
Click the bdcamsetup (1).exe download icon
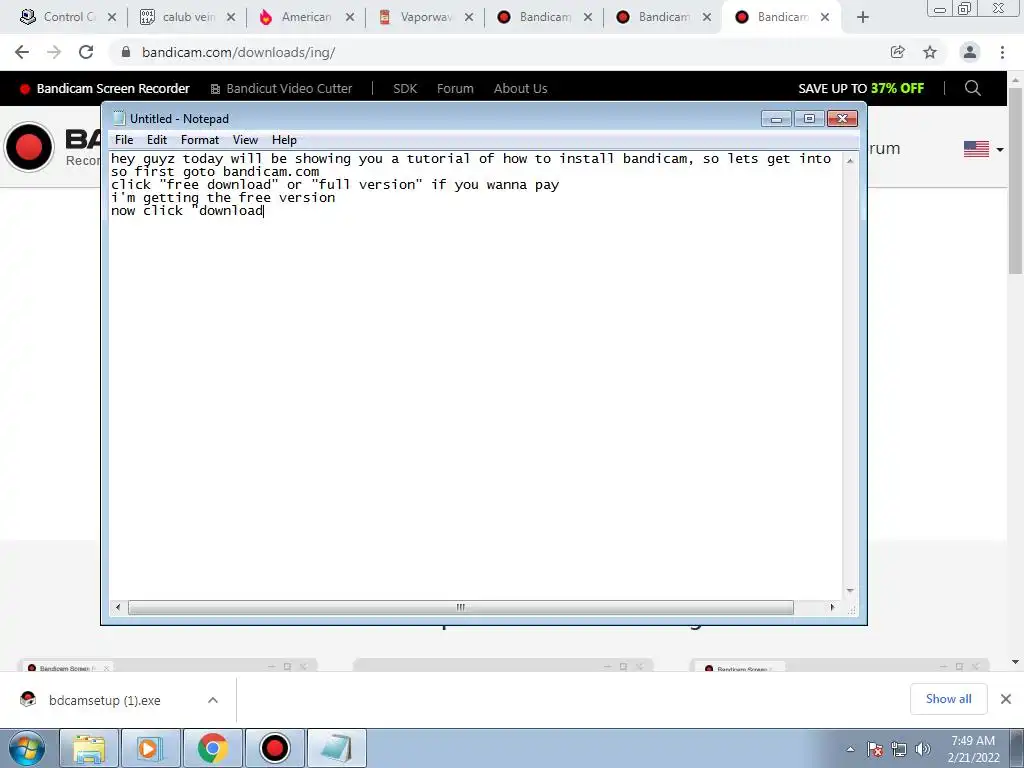28,699
